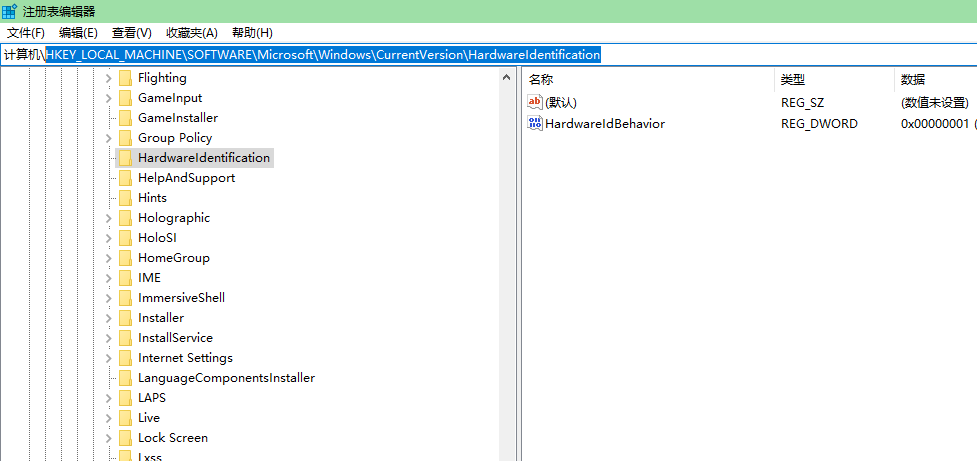
Task: Expand the Flighting tree node
Action: (x=108, y=78)
